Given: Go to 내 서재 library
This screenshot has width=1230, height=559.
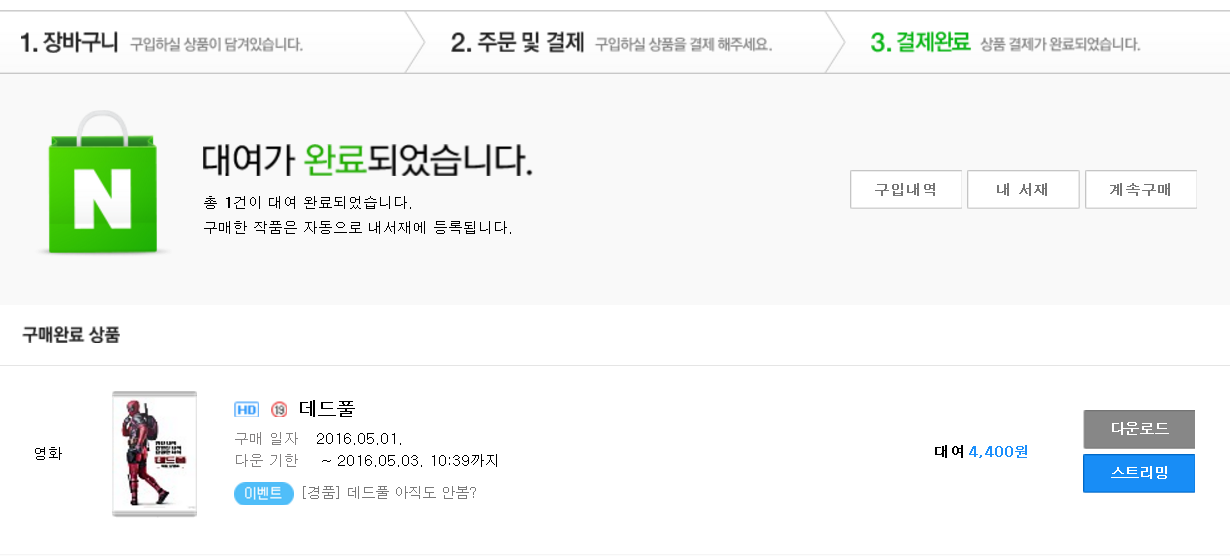Looking at the screenshot, I should (x=1022, y=189).
